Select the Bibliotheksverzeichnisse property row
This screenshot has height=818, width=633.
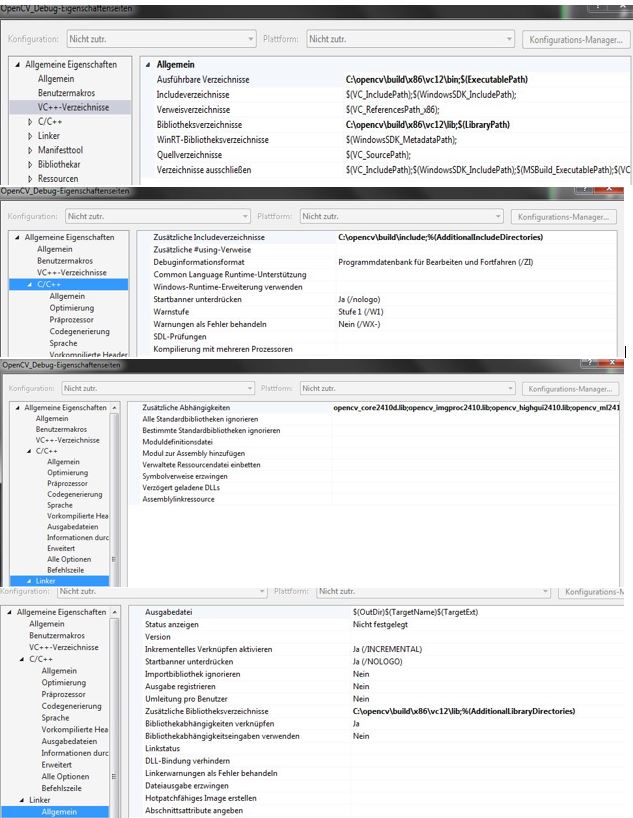pyautogui.click(x=385, y=125)
